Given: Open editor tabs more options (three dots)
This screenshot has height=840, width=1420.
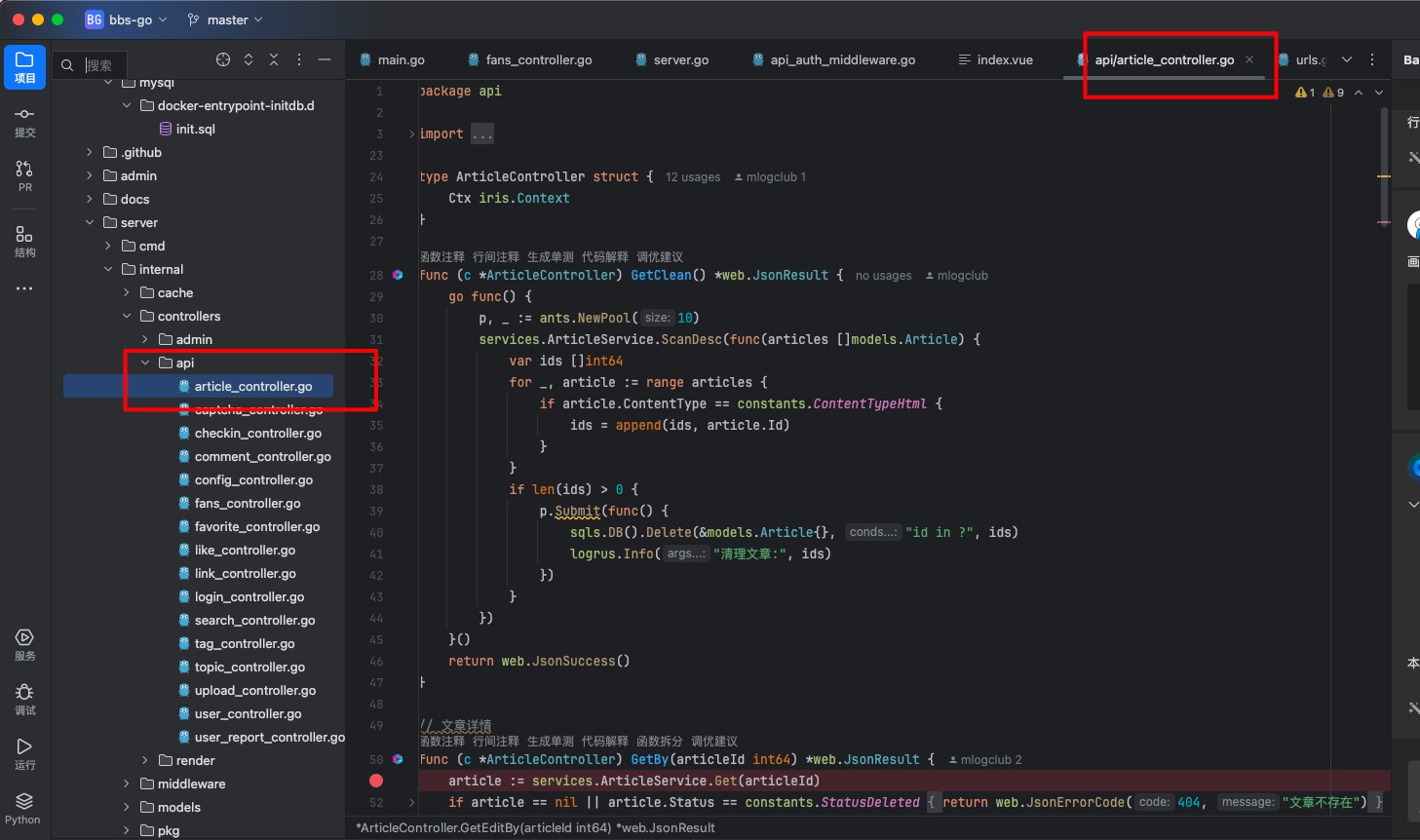Looking at the screenshot, I should coord(1372,59).
